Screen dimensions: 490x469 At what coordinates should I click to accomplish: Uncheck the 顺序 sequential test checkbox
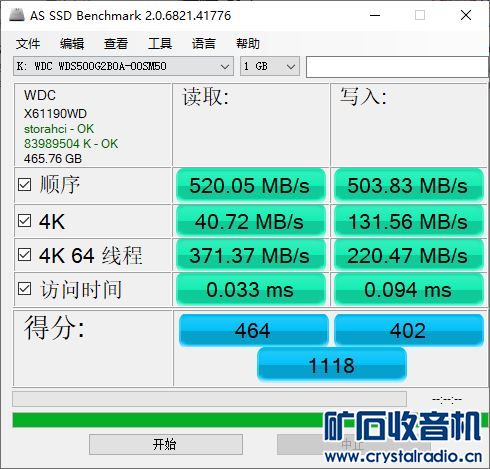[25, 184]
